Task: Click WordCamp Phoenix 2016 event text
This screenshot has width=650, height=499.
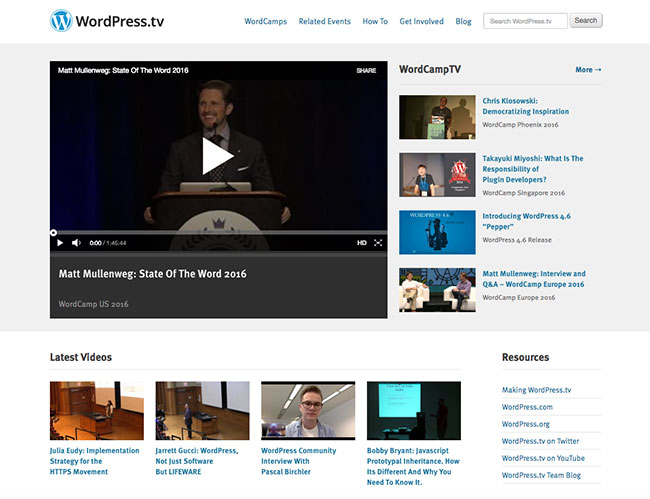Action: tap(520, 125)
